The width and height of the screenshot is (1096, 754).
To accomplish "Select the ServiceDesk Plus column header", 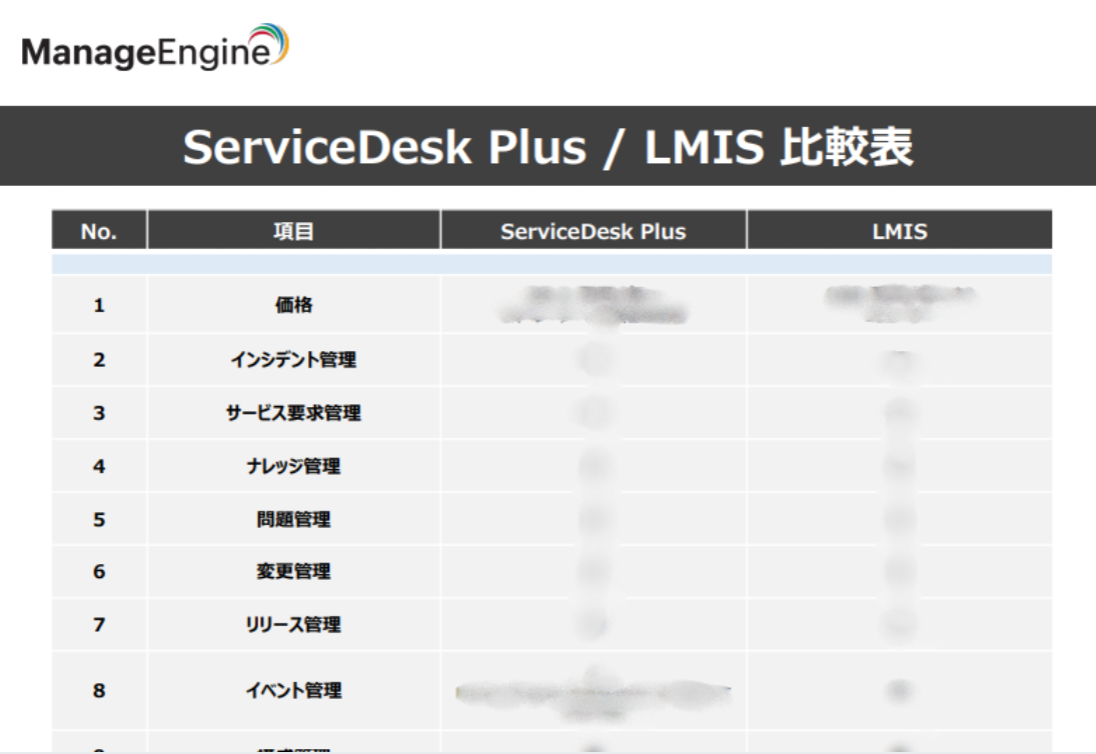I will tap(594, 230).
